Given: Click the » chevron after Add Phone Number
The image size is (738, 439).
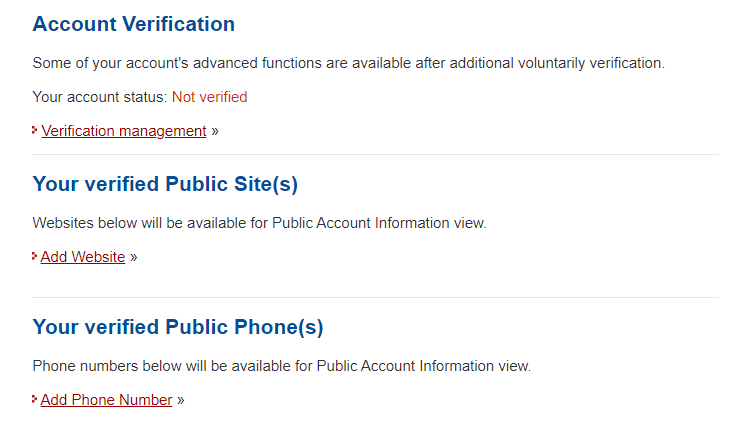Looking at the screenshot, I should click(x=181, y=400).
